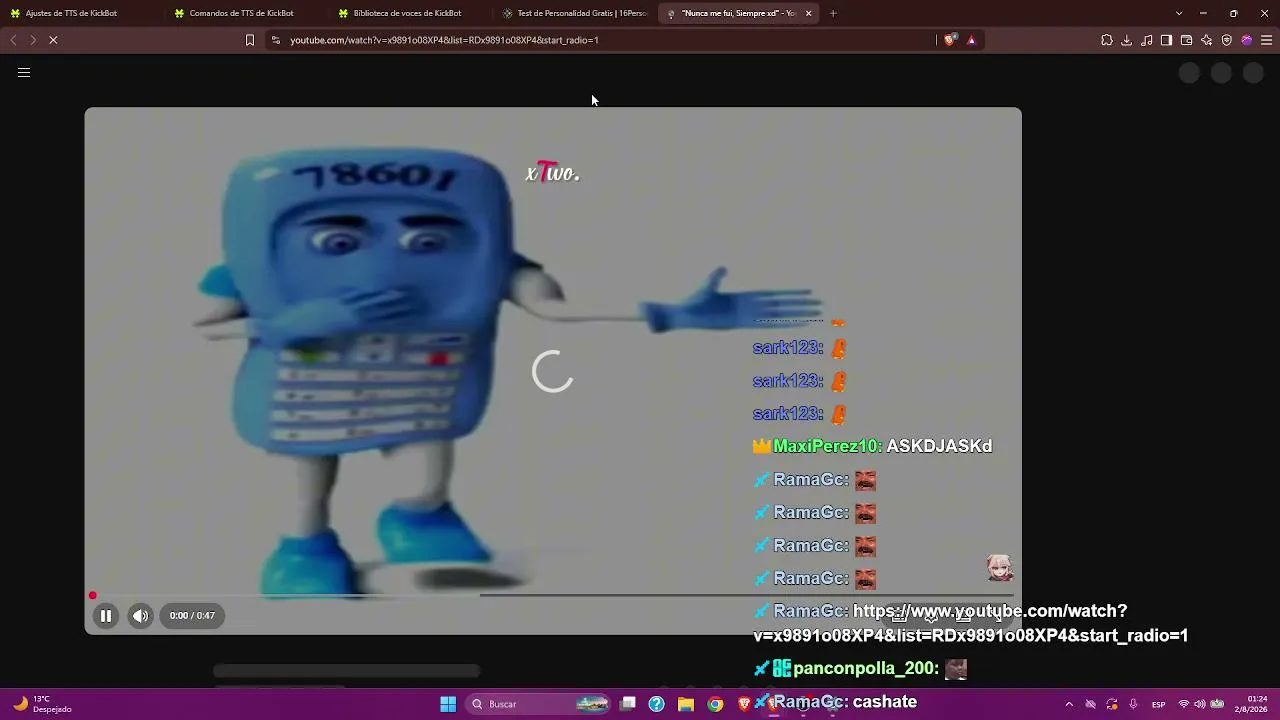Open a new browser tab with the plus button
Image resolution: width=1280 pixels, height=720 pixels.
(x=834, y=13)
